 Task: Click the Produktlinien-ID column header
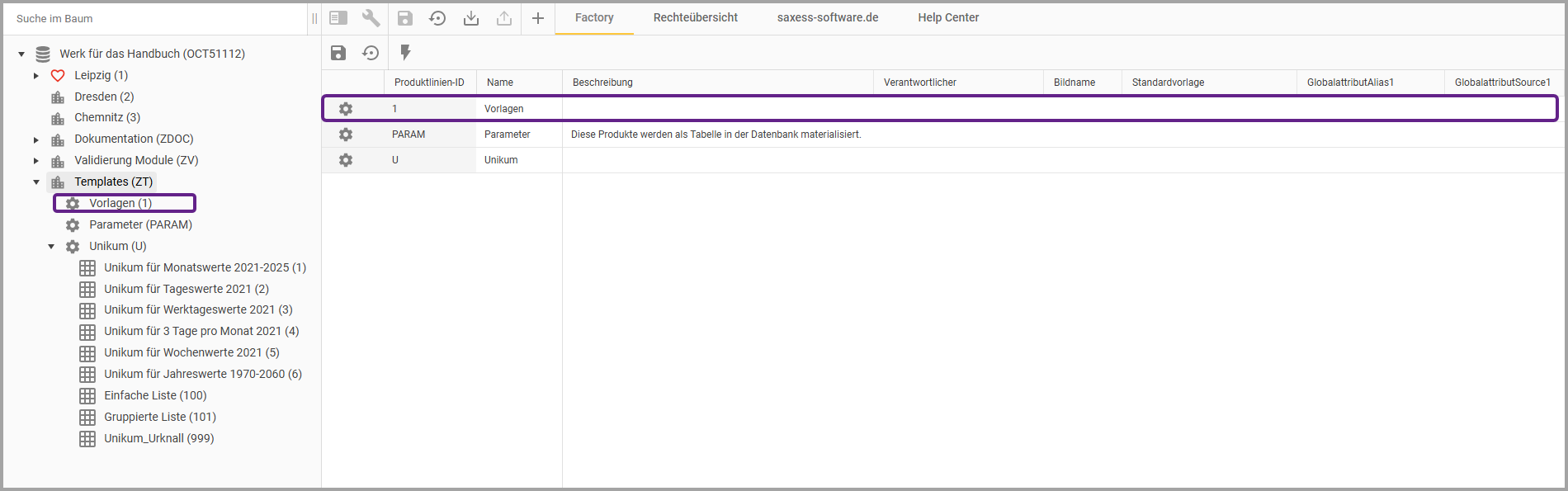[x=429, y=83]
